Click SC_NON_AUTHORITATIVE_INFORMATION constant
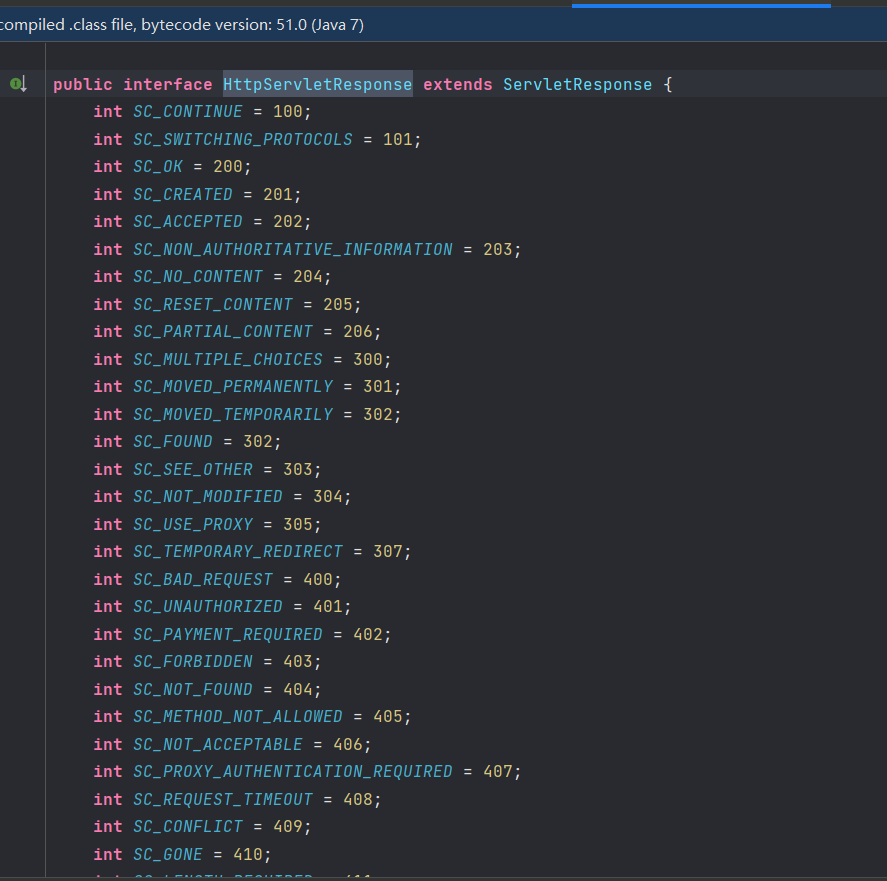 pyautogui.click(x=293, y=249)
